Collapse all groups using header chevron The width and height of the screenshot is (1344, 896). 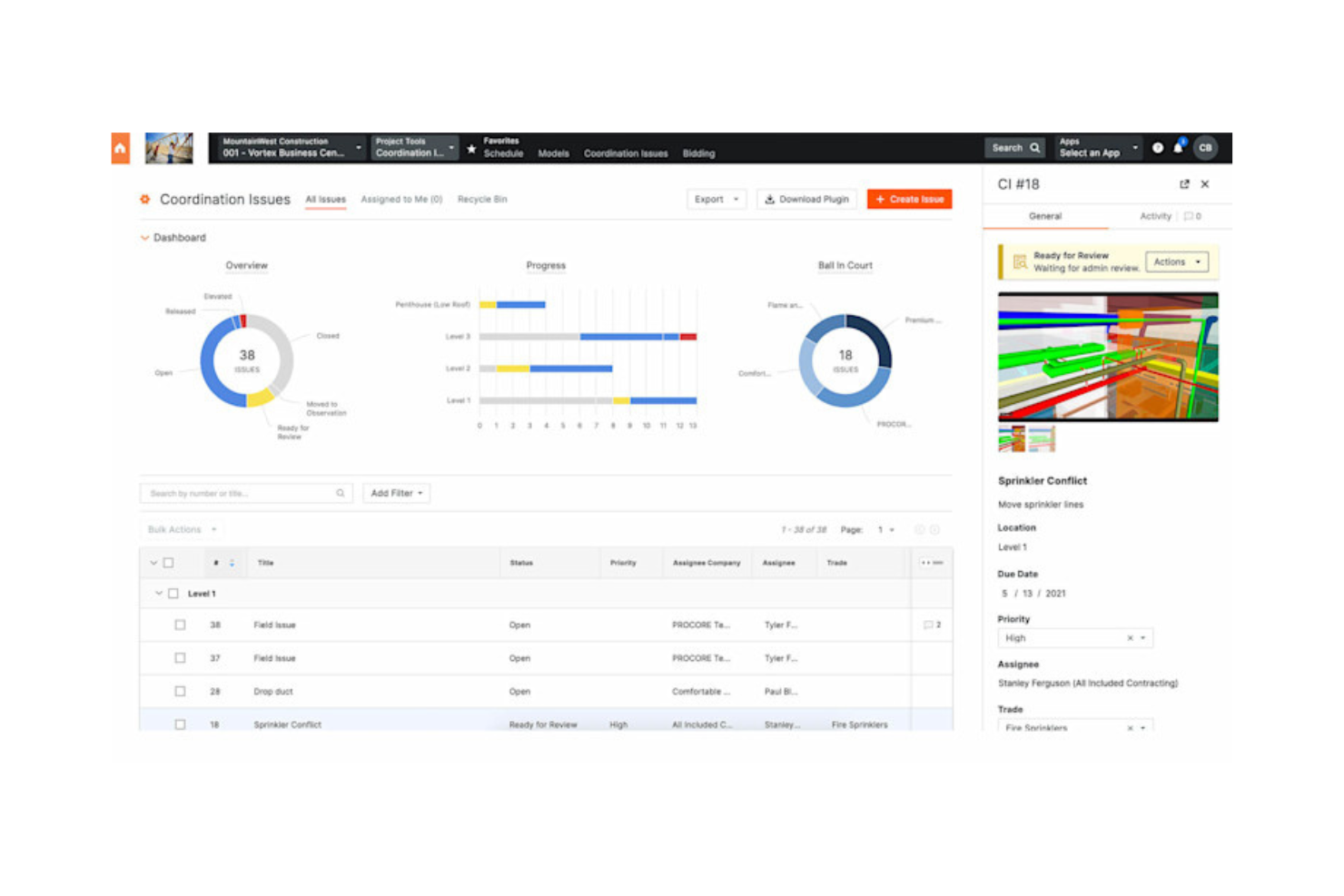[x=153, y=563]
